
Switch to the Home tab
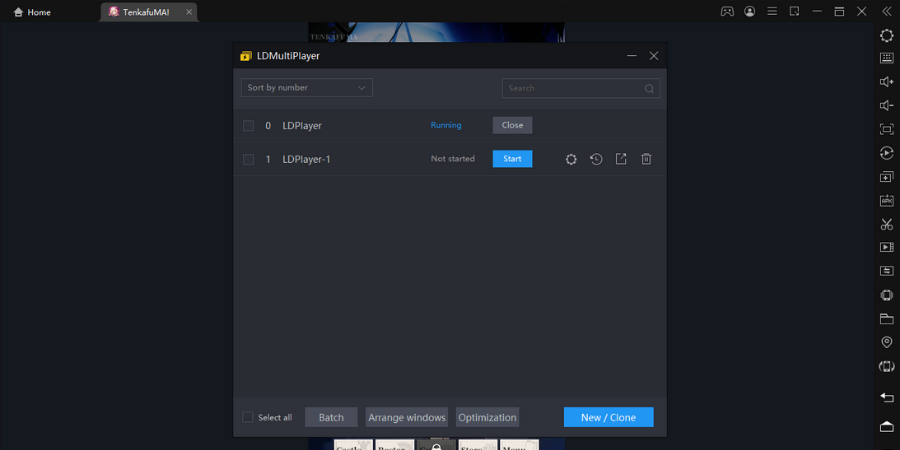[32, 12]
